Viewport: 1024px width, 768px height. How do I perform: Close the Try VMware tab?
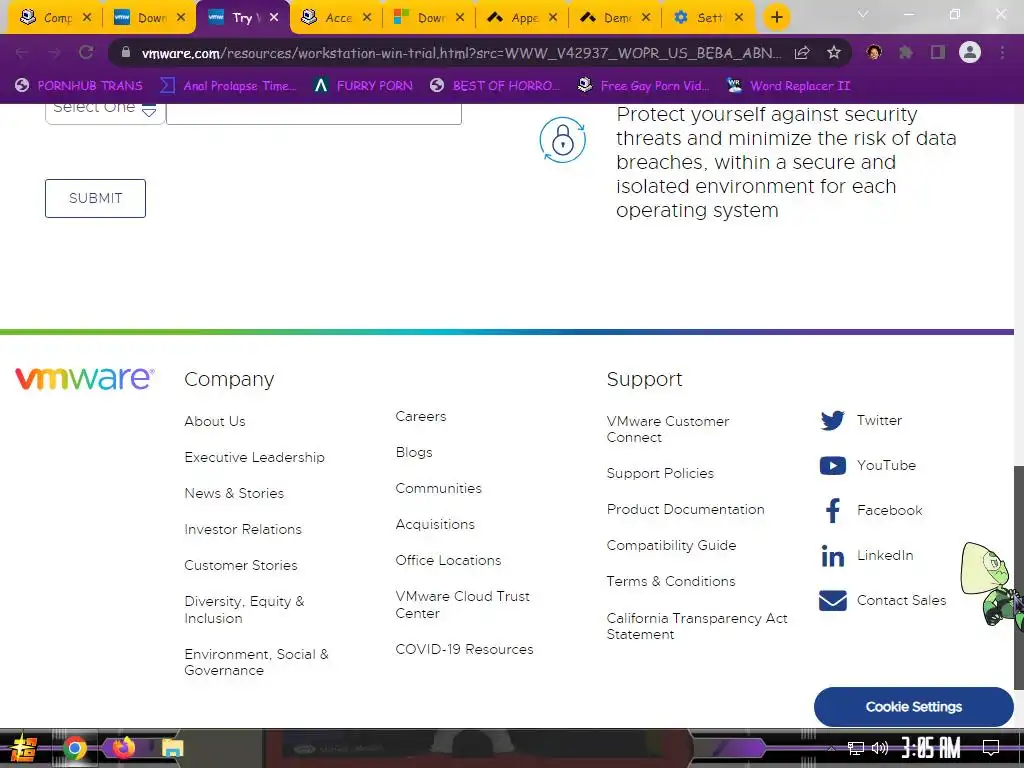tap(274, 18)
